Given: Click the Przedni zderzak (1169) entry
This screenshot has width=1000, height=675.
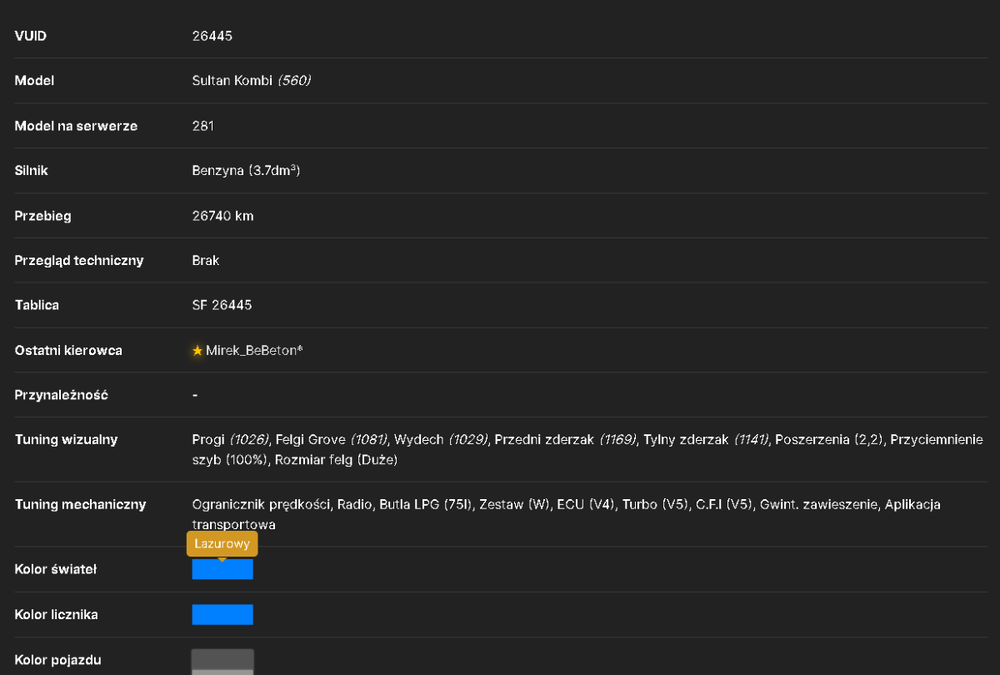Looking at the screenshot, I should click(565, 440).
